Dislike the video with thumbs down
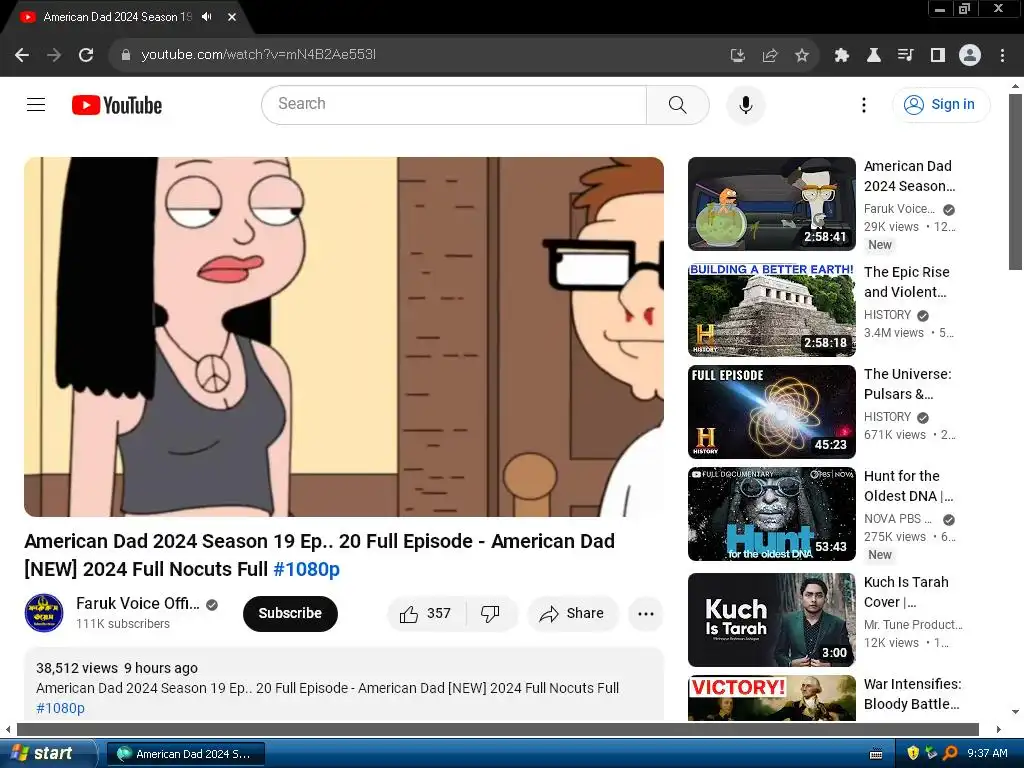Image resolution: width=1024 pixels, height=768 pixels. pyautogui.click(x=490, y=613)
